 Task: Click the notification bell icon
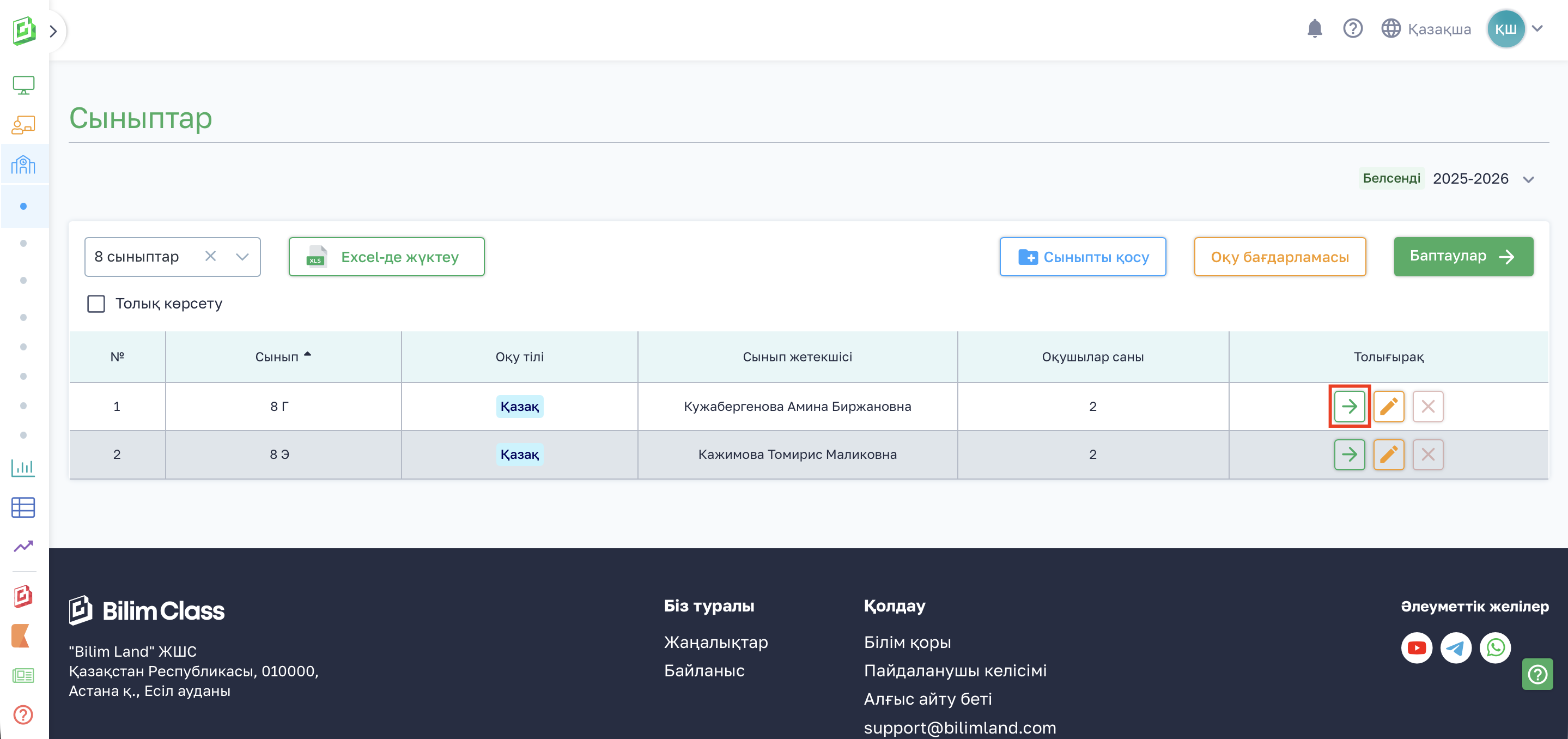coord(1314,28)
